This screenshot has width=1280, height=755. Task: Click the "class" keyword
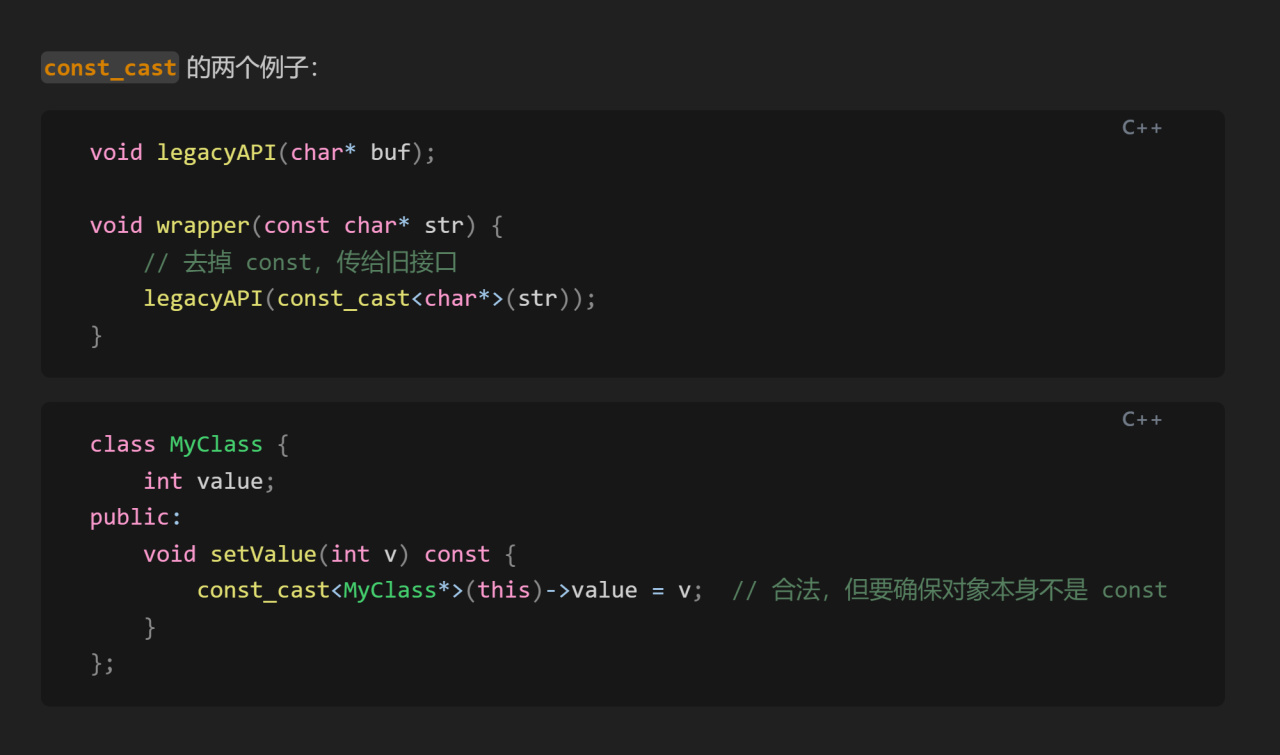point(123,444)
